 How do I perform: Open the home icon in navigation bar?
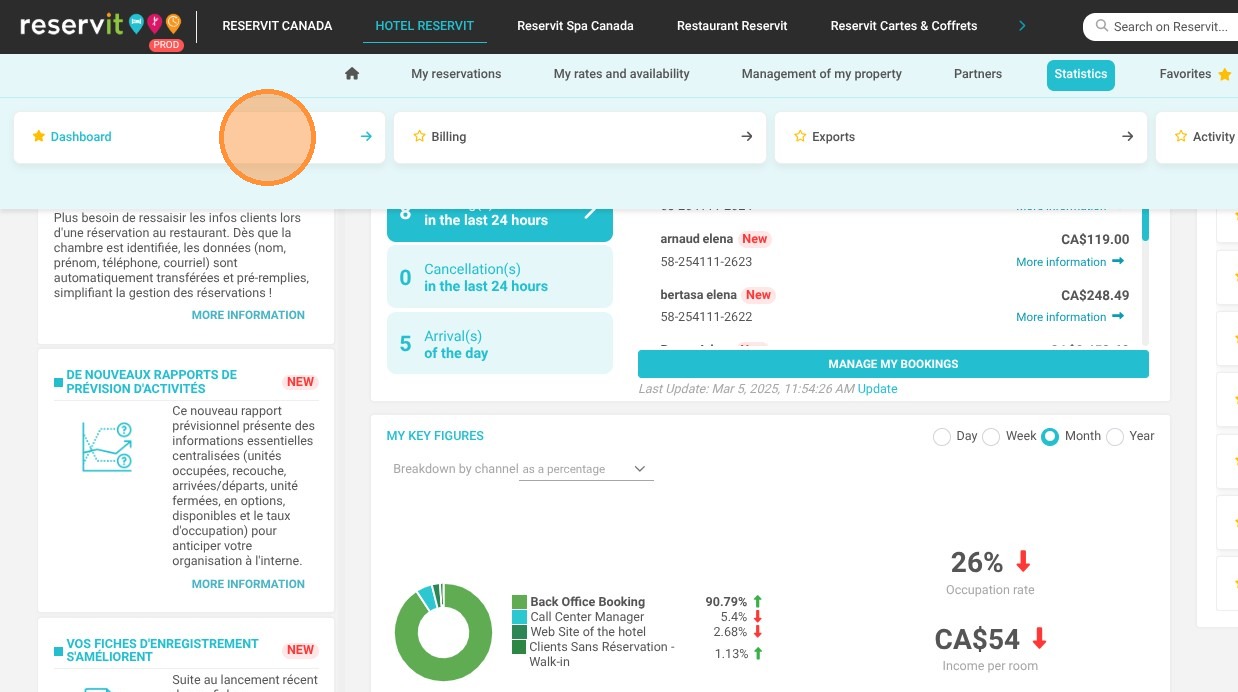[352, 74]
